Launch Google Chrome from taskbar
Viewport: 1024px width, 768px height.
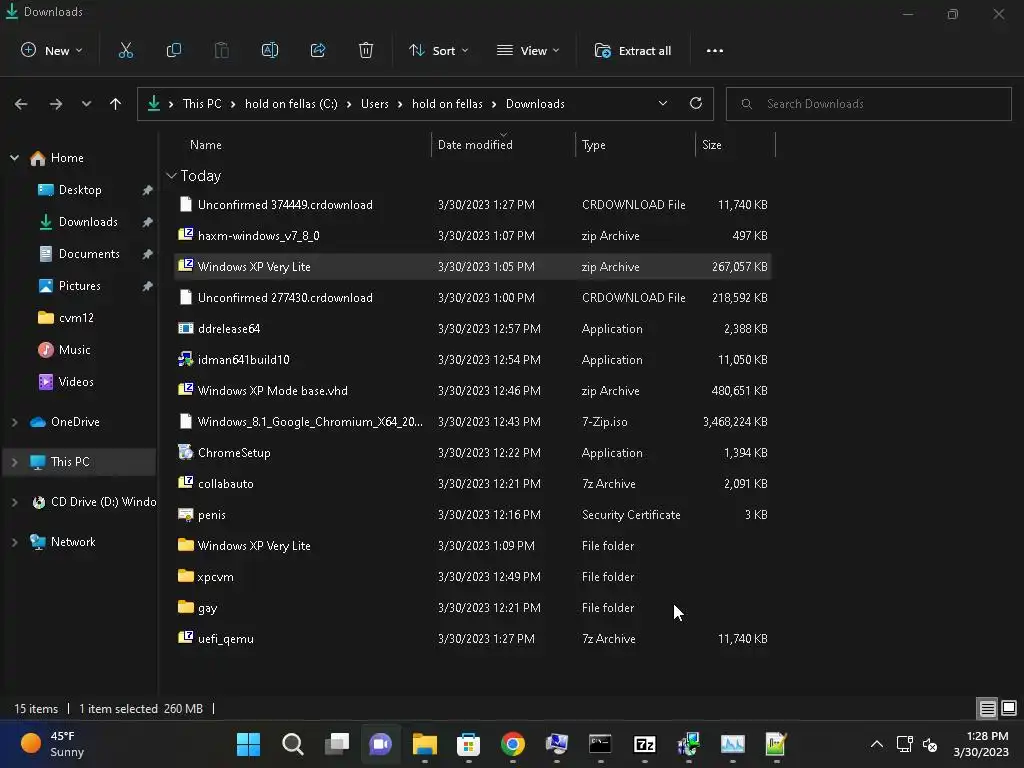[513, 744]
